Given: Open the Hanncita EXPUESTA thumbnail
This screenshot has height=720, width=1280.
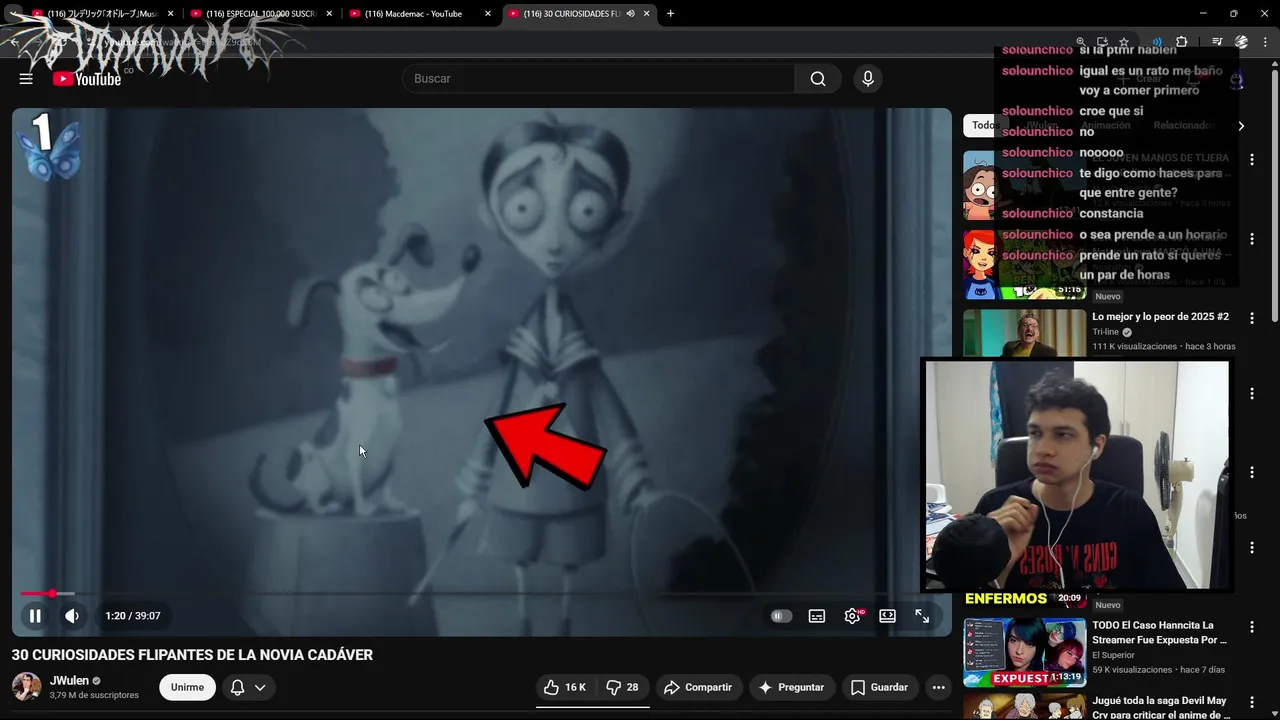Looking at the screenshot, I should pyautogui.click(x=1024, y=652).
